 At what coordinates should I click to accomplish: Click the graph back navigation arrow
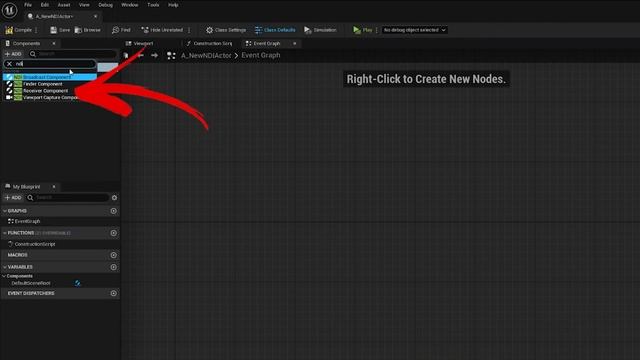(140, 56)
